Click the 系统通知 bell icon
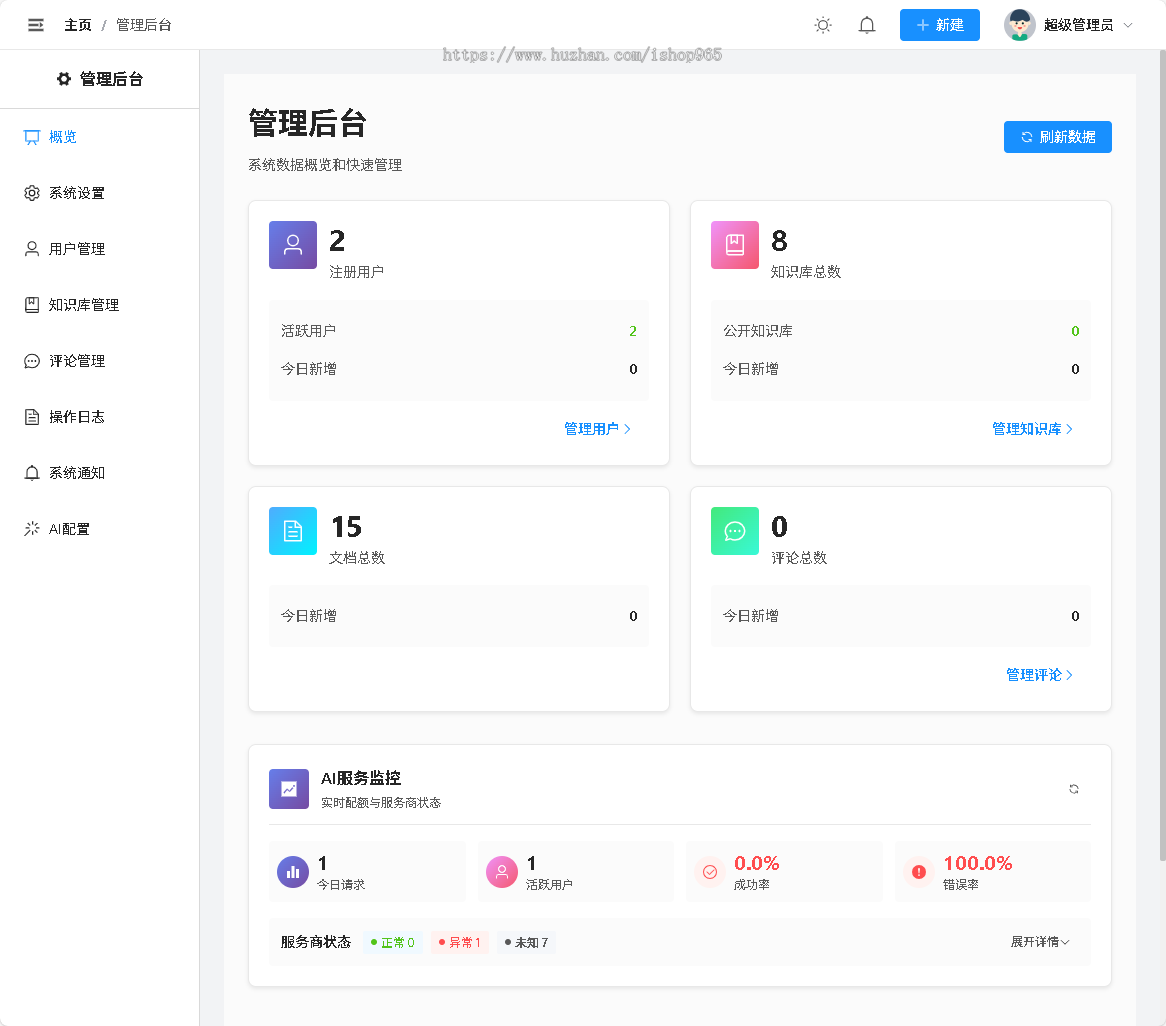The image size is (1166, 1026). (31, 473)
